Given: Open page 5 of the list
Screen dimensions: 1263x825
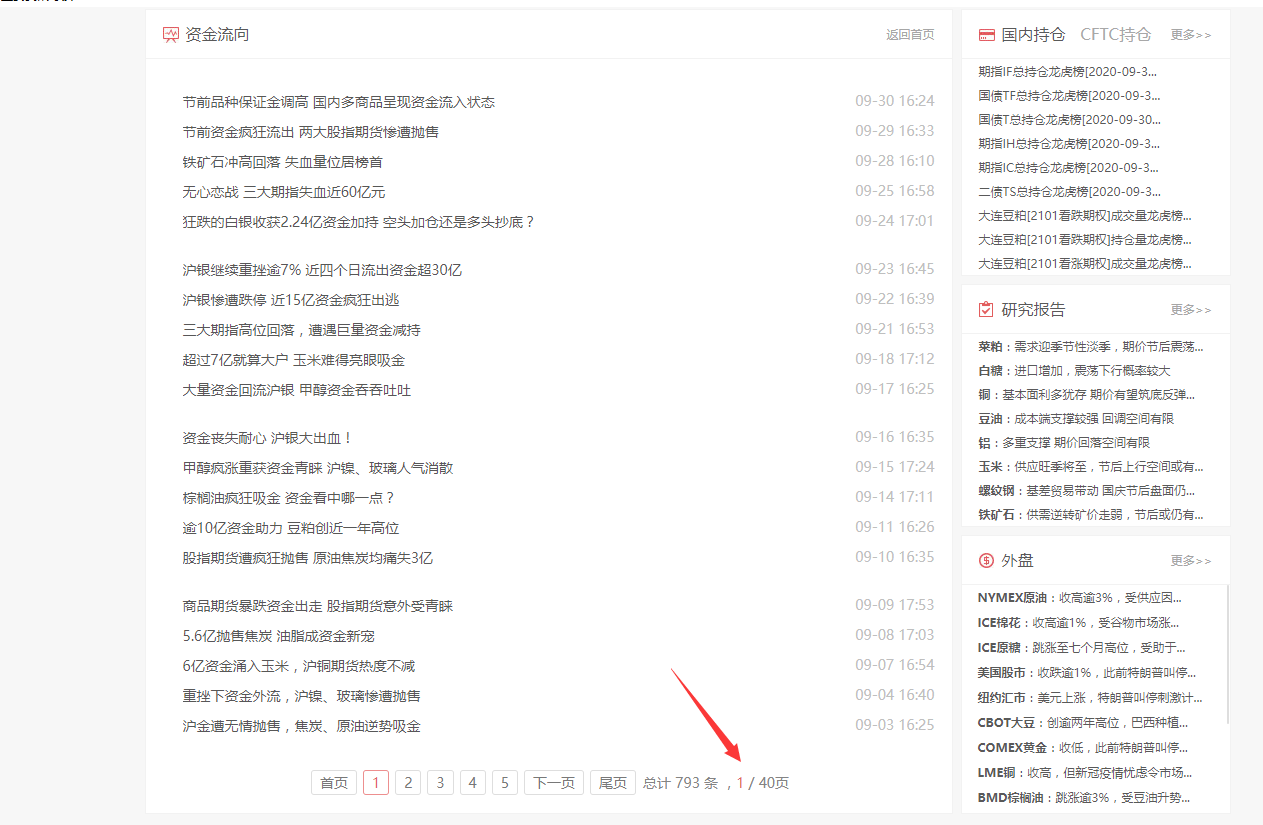Looking at the screenshot, I should (505, 783).
